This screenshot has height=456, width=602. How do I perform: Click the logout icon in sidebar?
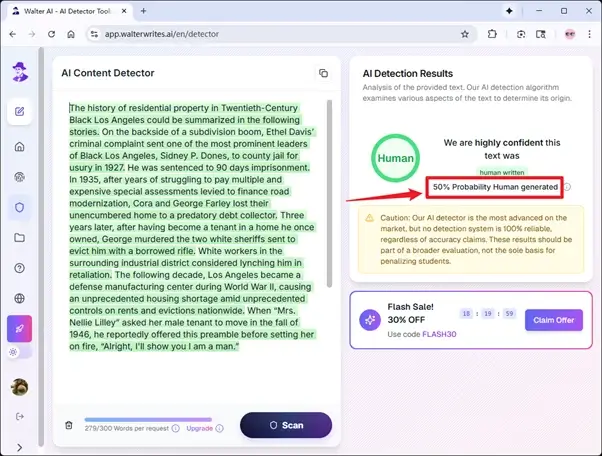click(20, 416)
